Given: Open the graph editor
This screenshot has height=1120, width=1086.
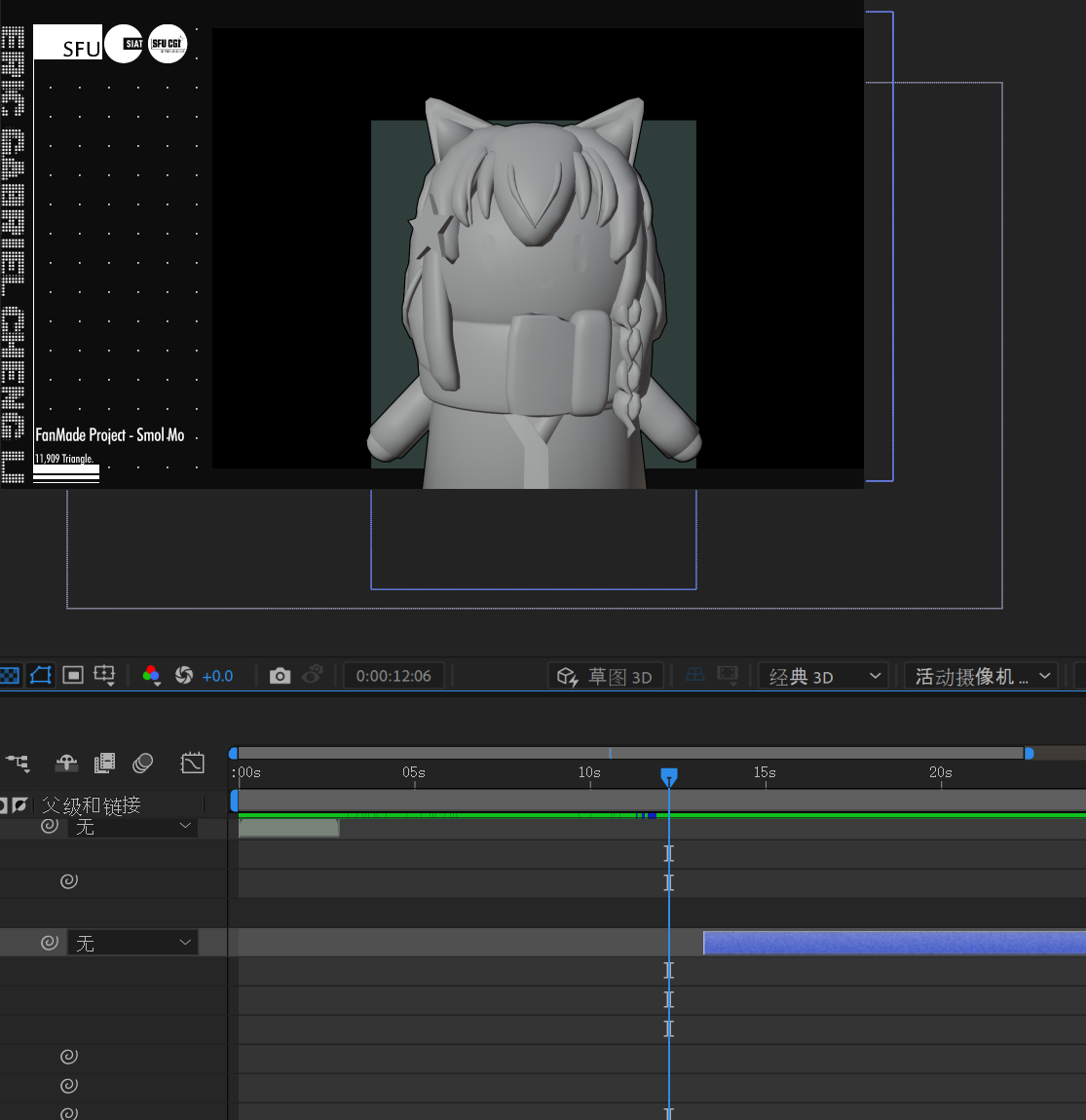Looking at the screenshot, I should click(192, 764).
